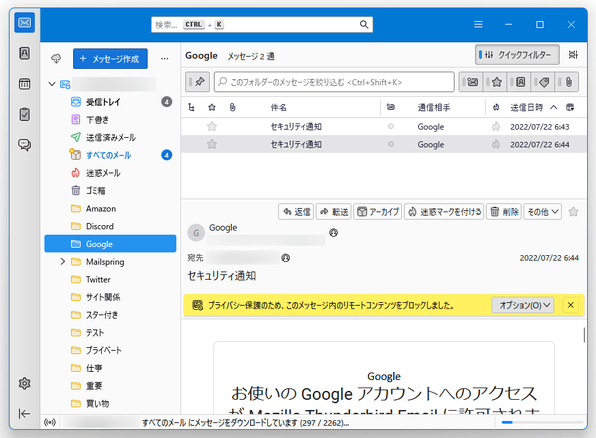
Task: Open the Chat space
Action: coord(25,144)
